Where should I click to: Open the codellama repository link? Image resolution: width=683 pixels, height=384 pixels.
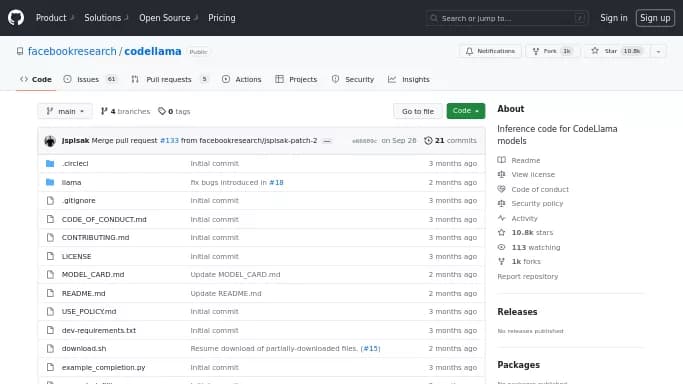point(153,51)
